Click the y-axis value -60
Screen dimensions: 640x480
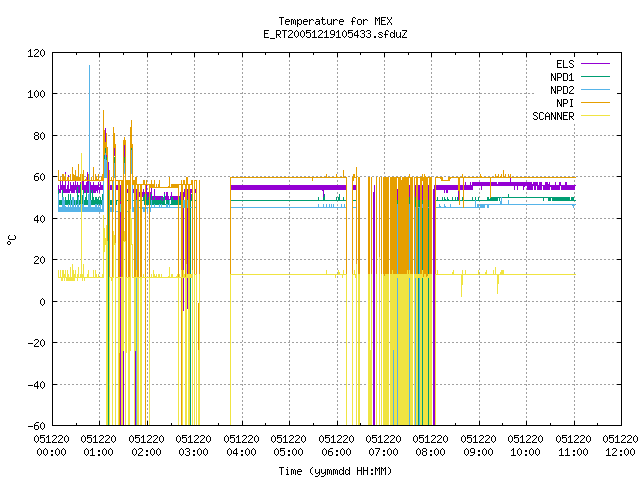[36, 426]
